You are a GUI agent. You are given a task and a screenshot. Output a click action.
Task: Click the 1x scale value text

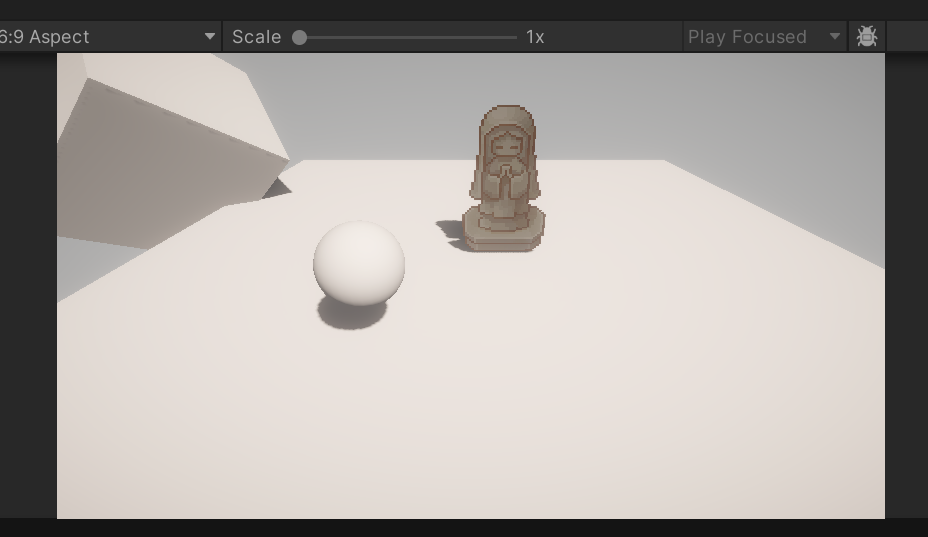tap(535, 37)
